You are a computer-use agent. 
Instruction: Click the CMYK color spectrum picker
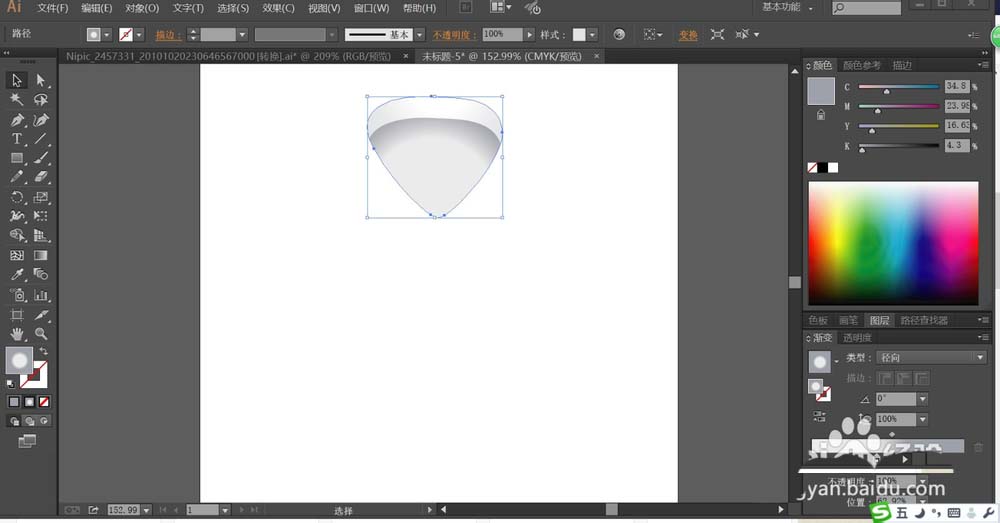[893, 243]
